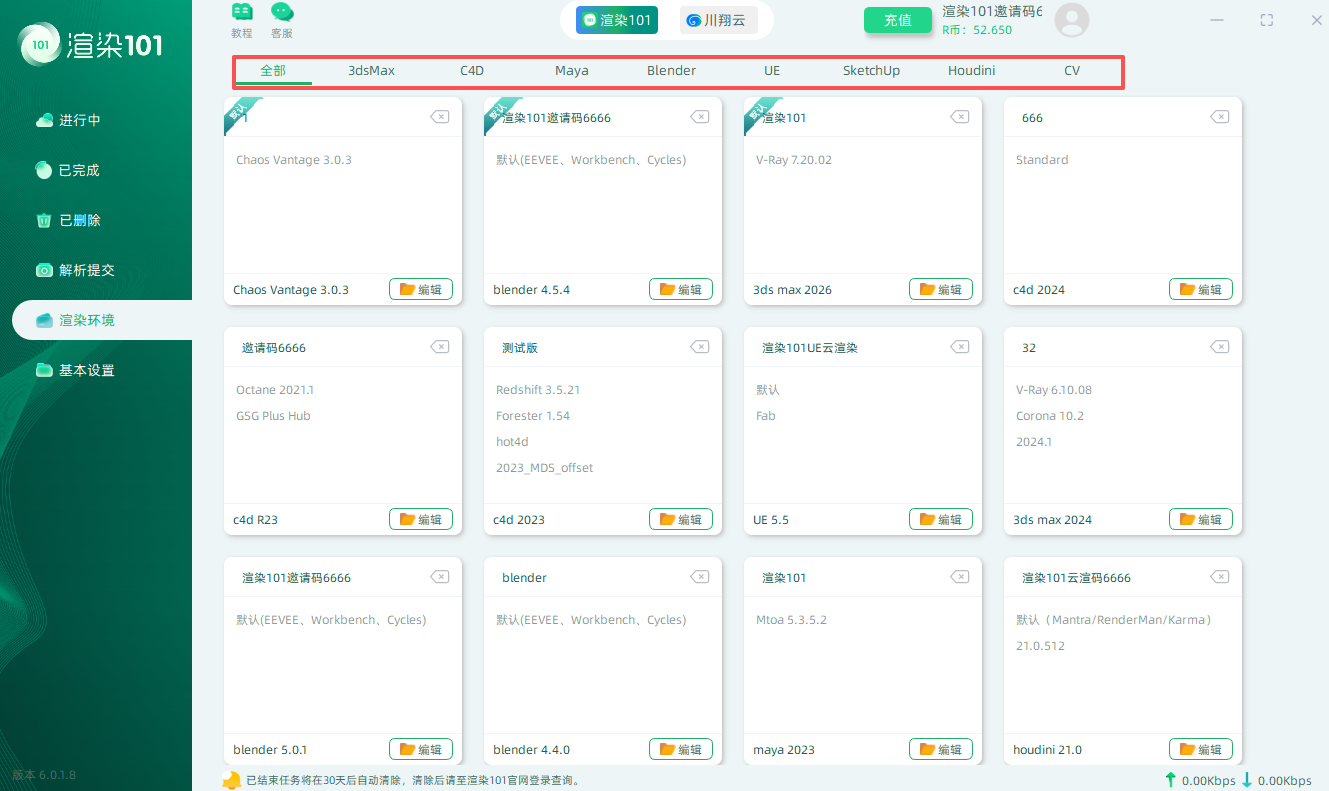This screenshot has width=1329, height=791.
Task: Open the 客服 customer service icon
Action: [283, 20]
